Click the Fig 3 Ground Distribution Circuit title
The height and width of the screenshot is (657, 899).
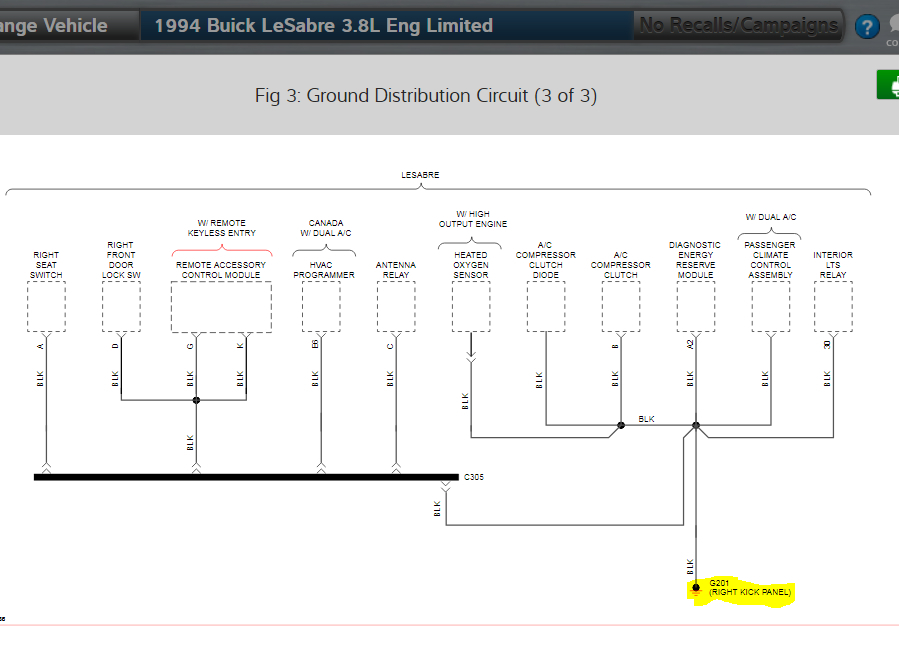(426, 95)
